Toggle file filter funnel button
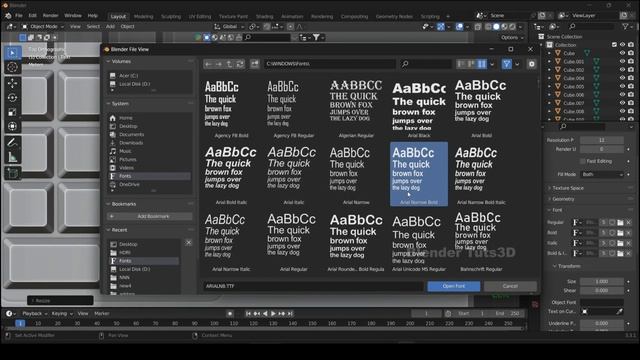The height and width of the screenshot is (360, 640). (x=507, y=64)
